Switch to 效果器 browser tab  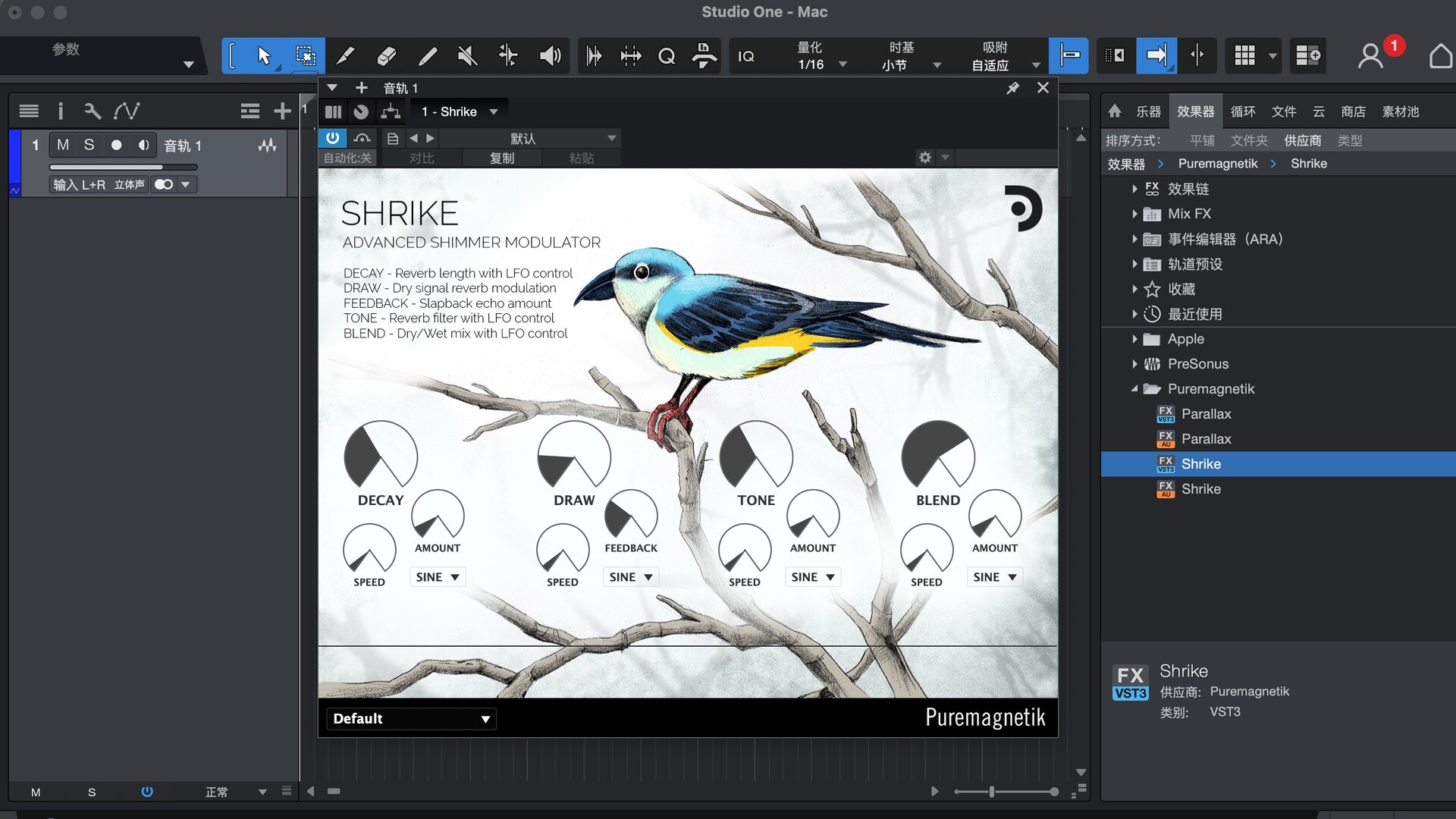1195,111
